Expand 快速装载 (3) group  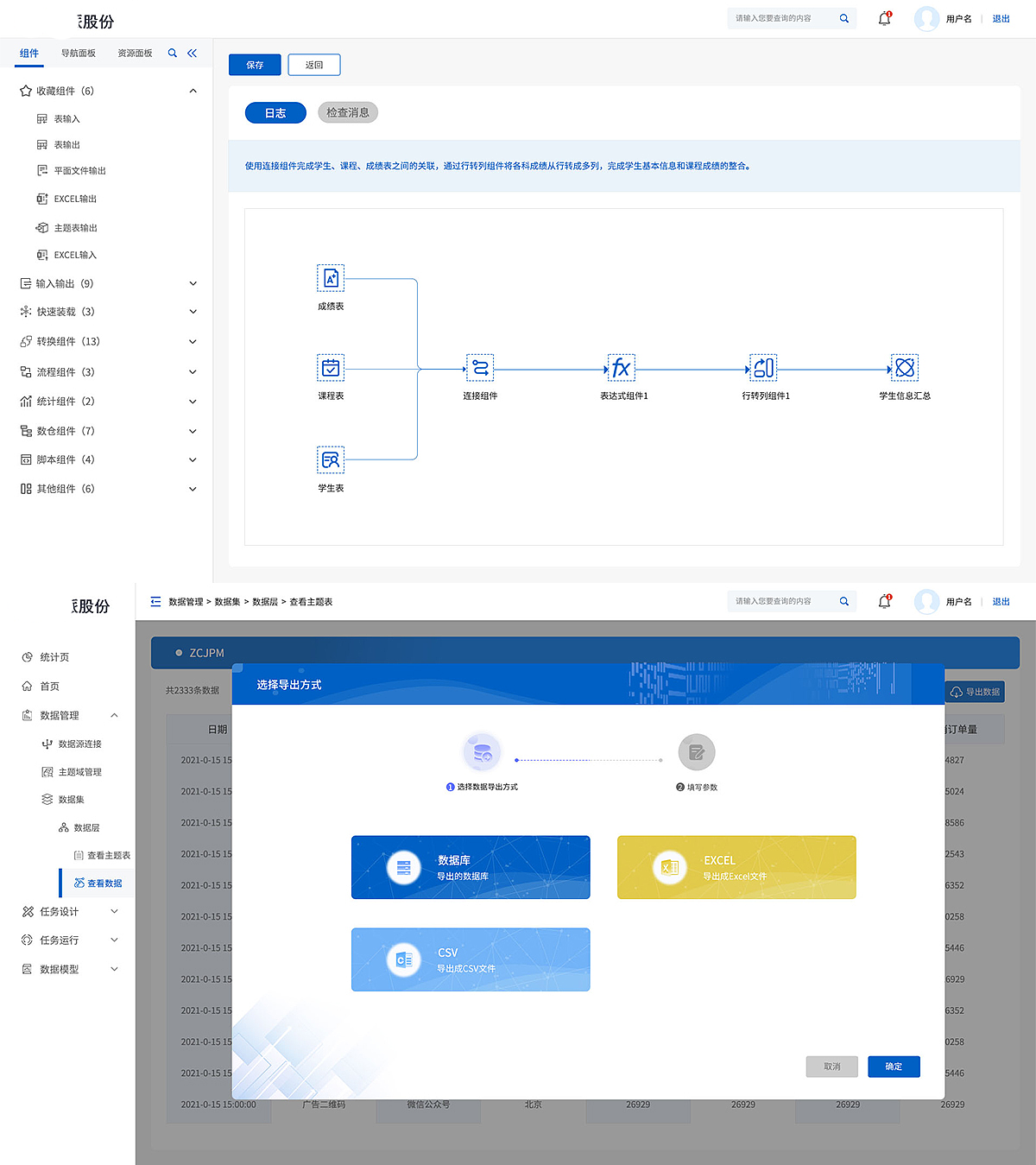coord(193,312)
